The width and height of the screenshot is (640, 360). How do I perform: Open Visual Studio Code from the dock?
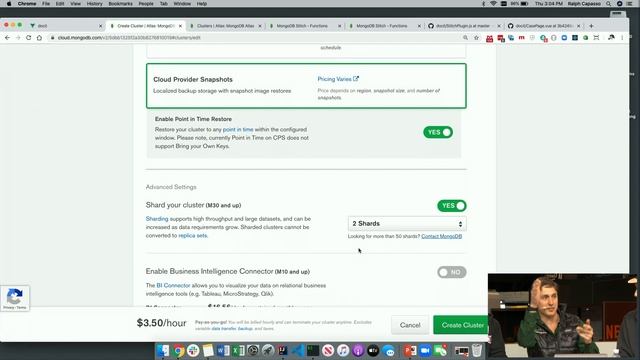click(298, 351)
